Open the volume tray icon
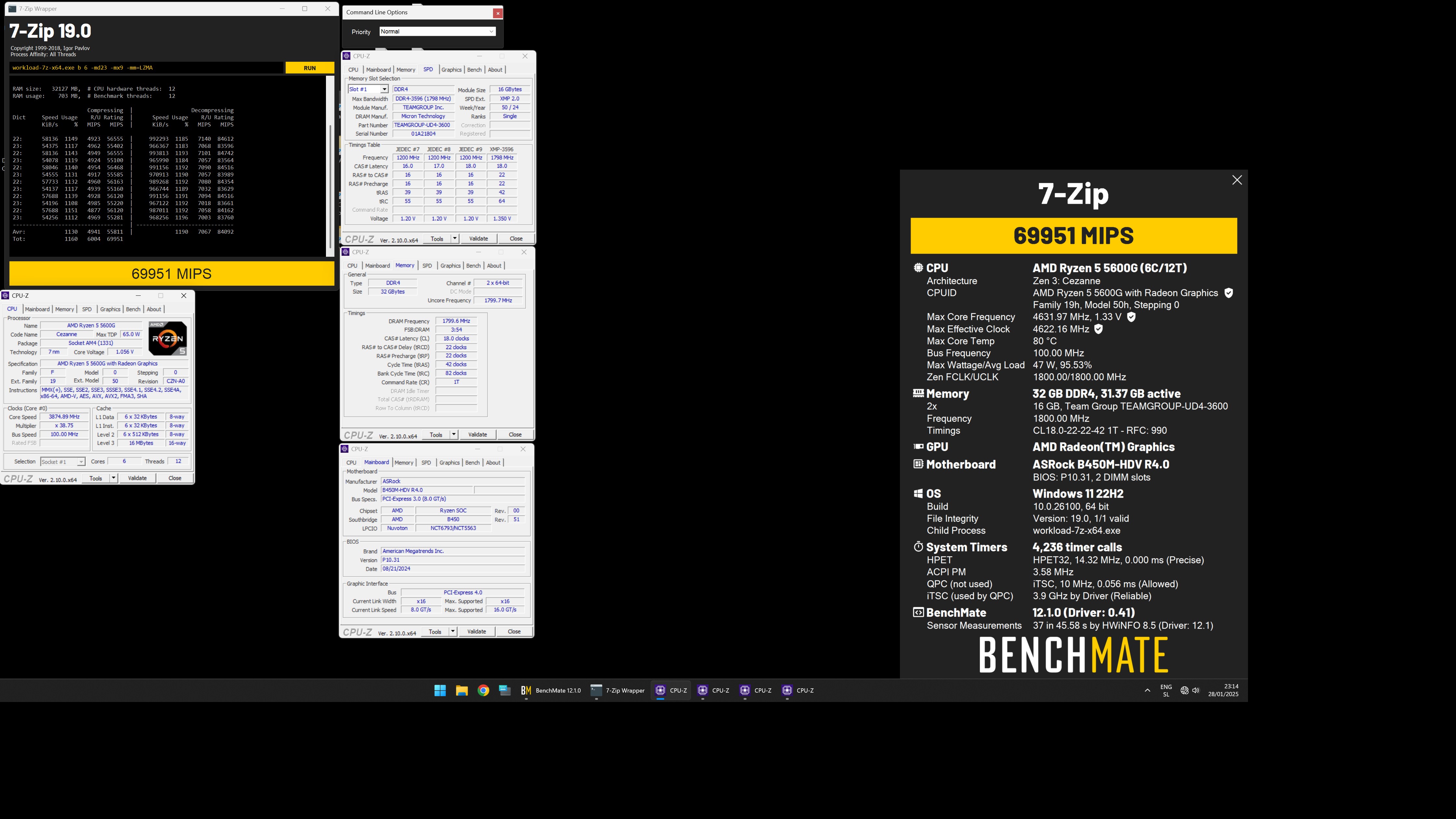 [1195, 690]
